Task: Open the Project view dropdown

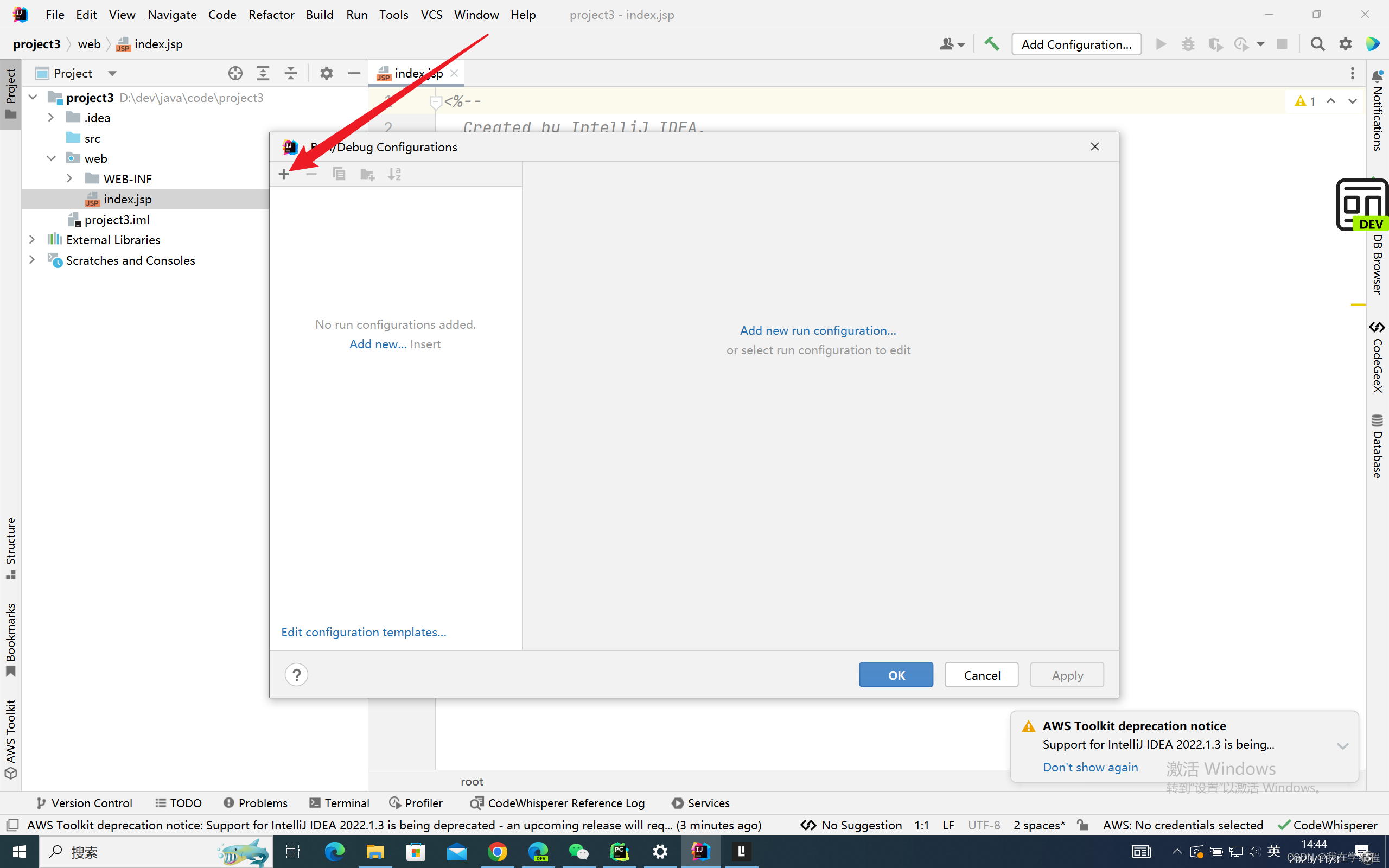Action: click(112, 73)
